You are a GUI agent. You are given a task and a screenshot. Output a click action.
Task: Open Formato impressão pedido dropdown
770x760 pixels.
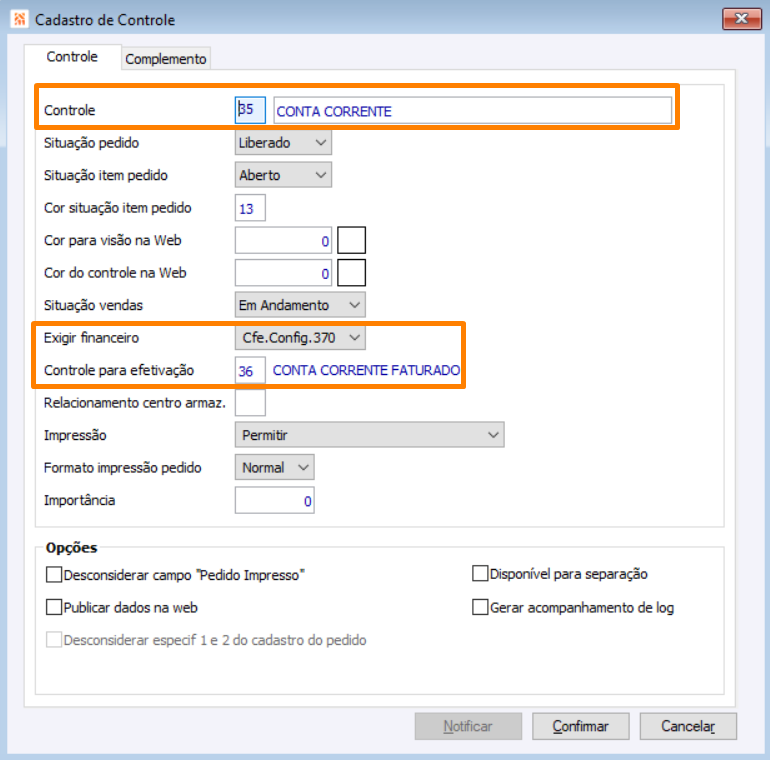click(275, 467)
